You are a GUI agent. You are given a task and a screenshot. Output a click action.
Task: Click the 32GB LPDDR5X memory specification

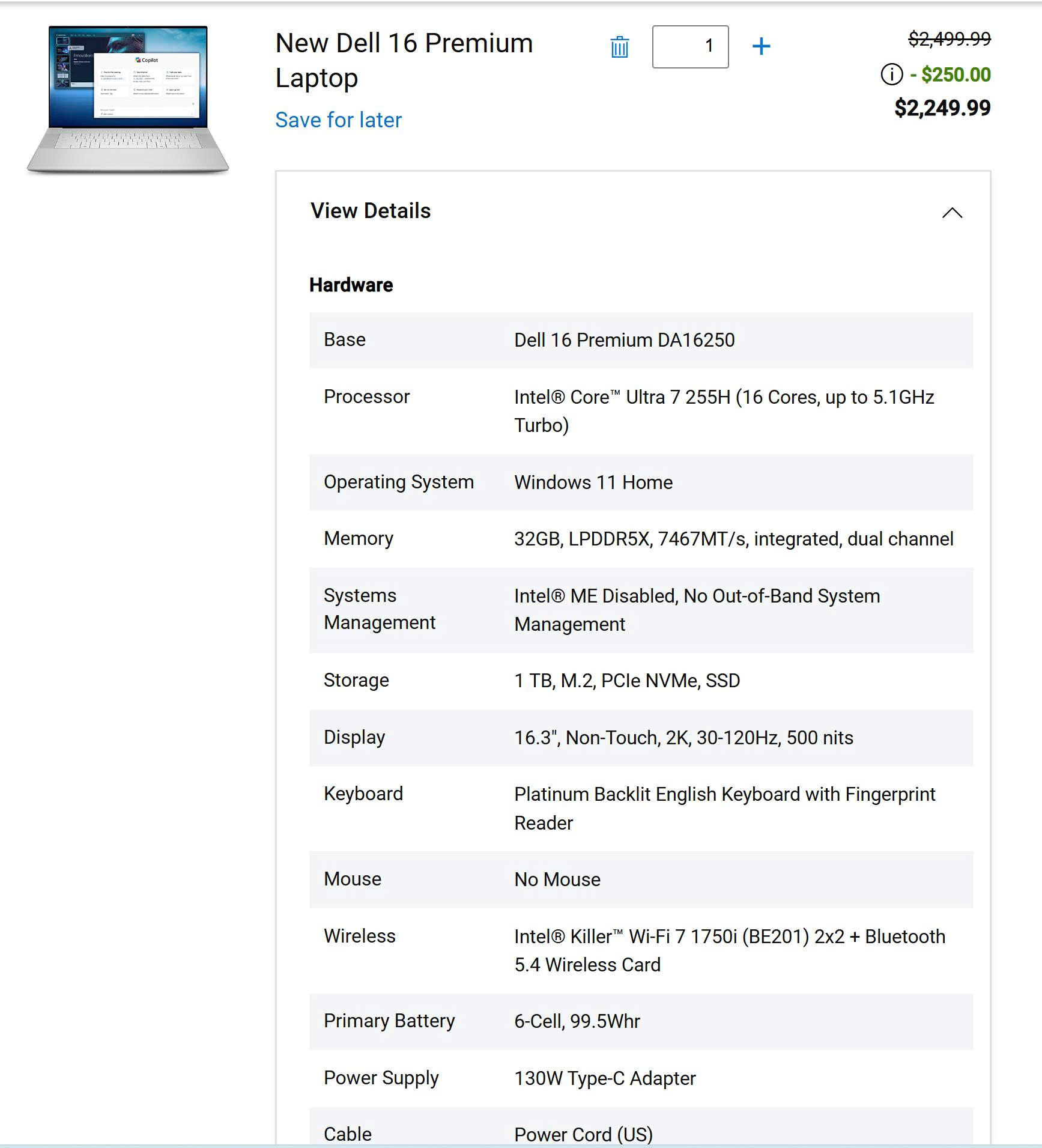point(733,539)
